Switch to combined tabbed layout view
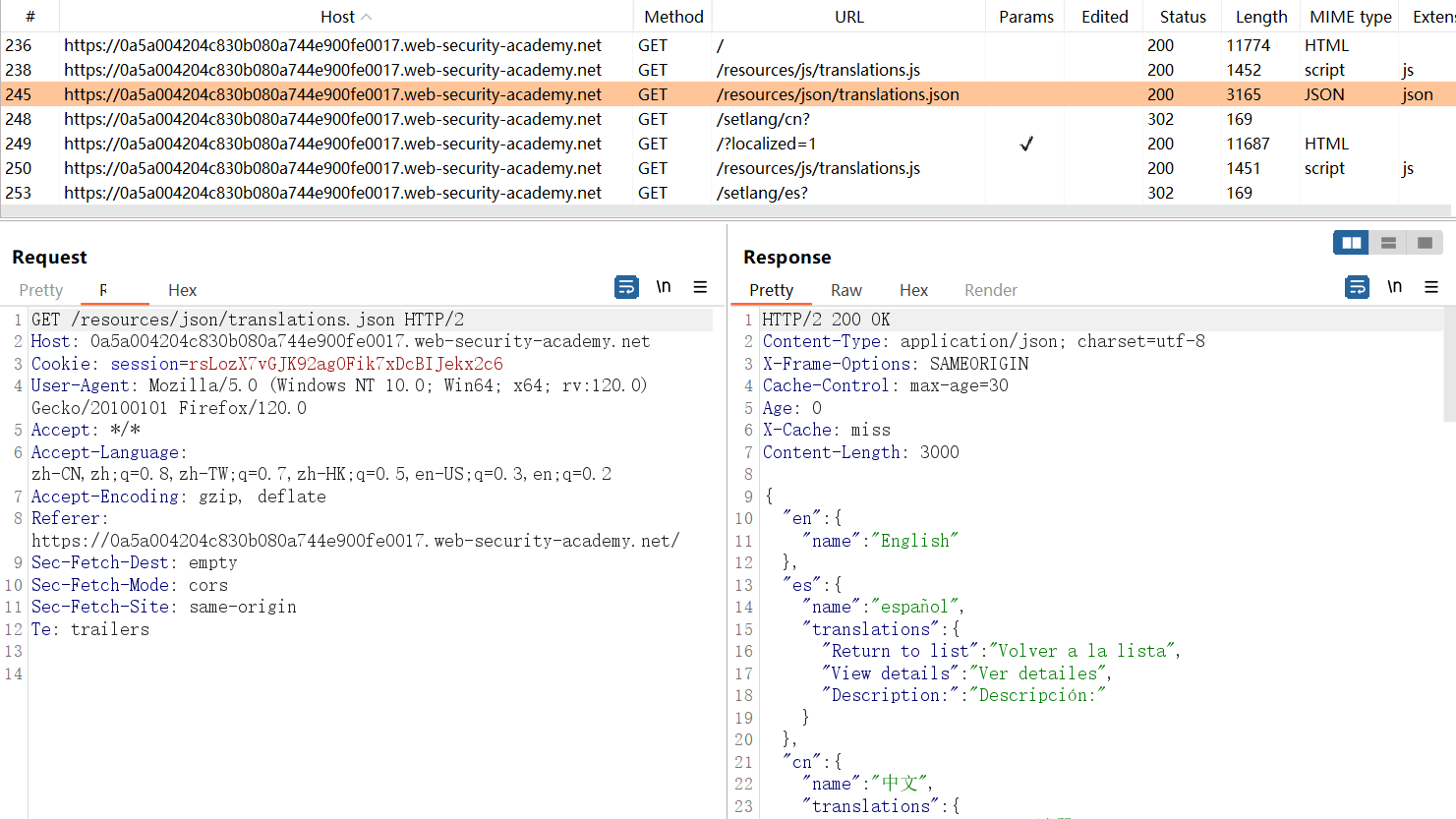Image resolution: width=1456 pixels, height=819 pixels. (1425, 243)
